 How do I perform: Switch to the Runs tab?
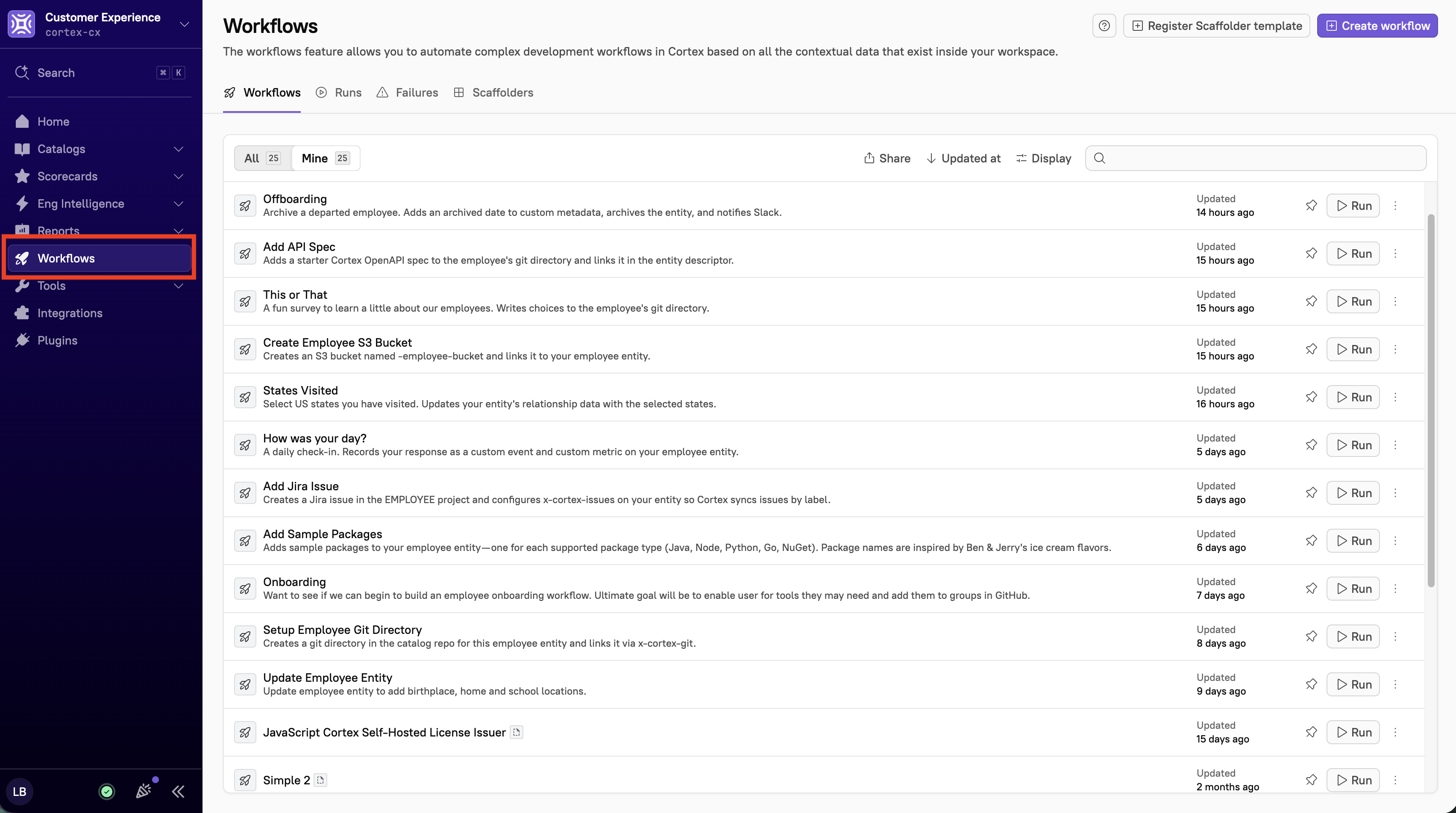pyautogui.click(x=338, y=93)
